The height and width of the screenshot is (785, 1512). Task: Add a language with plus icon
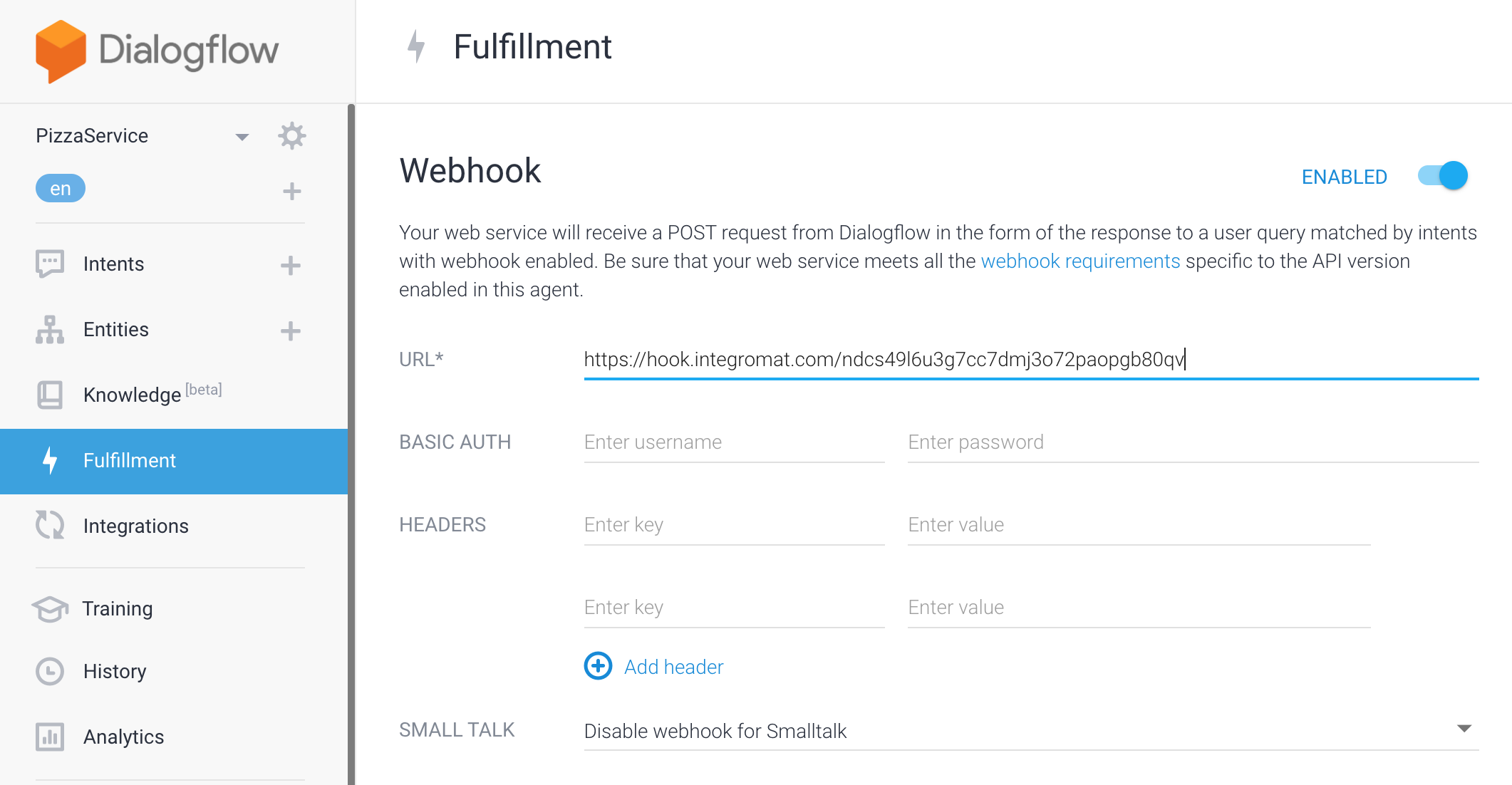(x=291, y=191)
